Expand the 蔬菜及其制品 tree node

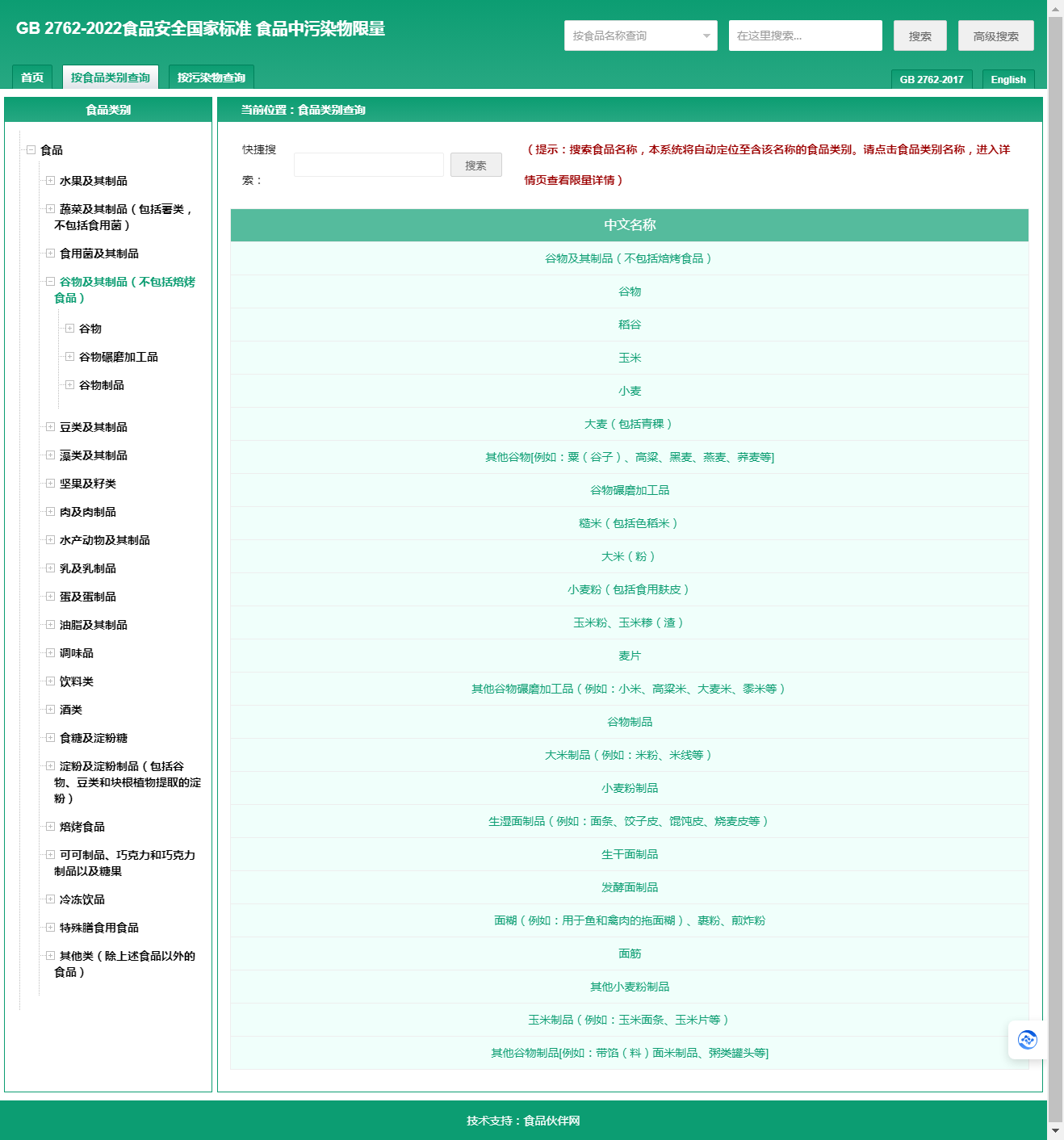[x=51, y=208]
